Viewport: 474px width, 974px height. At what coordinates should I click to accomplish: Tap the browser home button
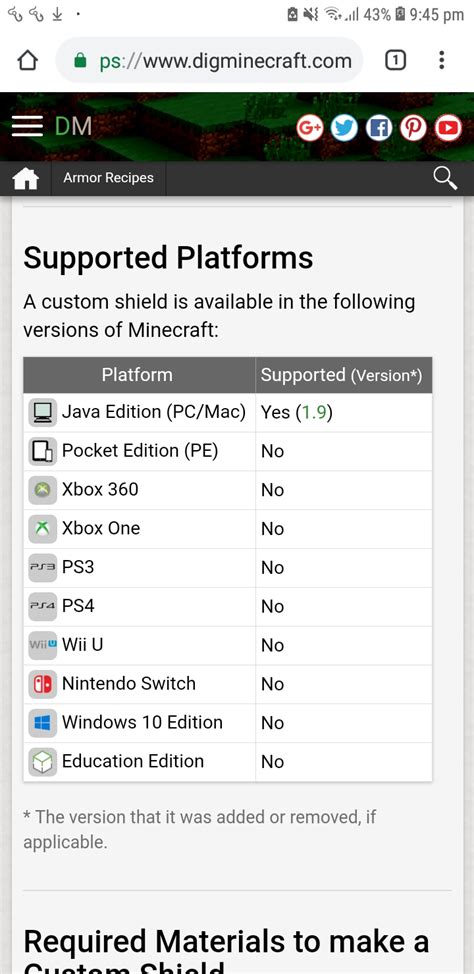point(27,60)
